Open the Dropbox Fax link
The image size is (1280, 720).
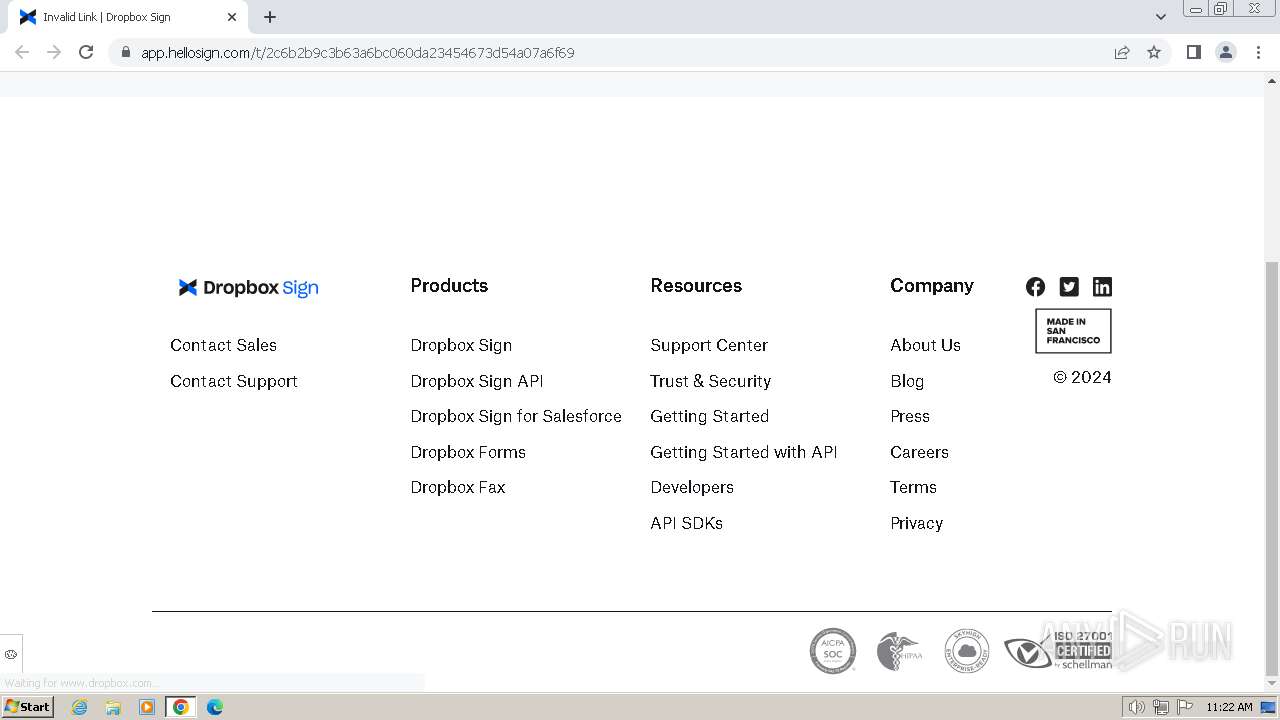click(458, 487)
